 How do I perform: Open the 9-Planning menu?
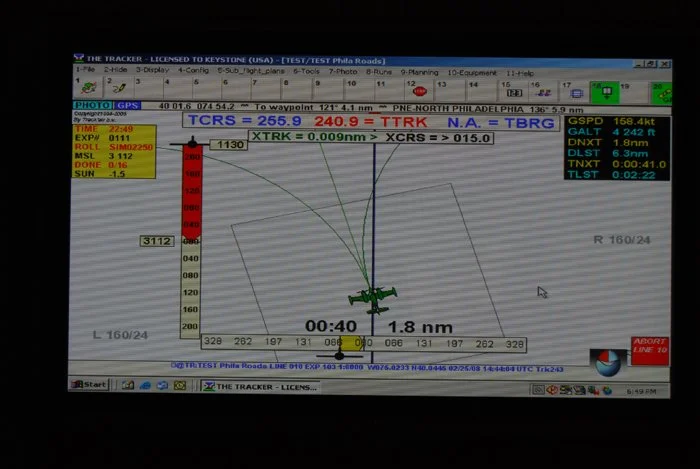(419, 72)
